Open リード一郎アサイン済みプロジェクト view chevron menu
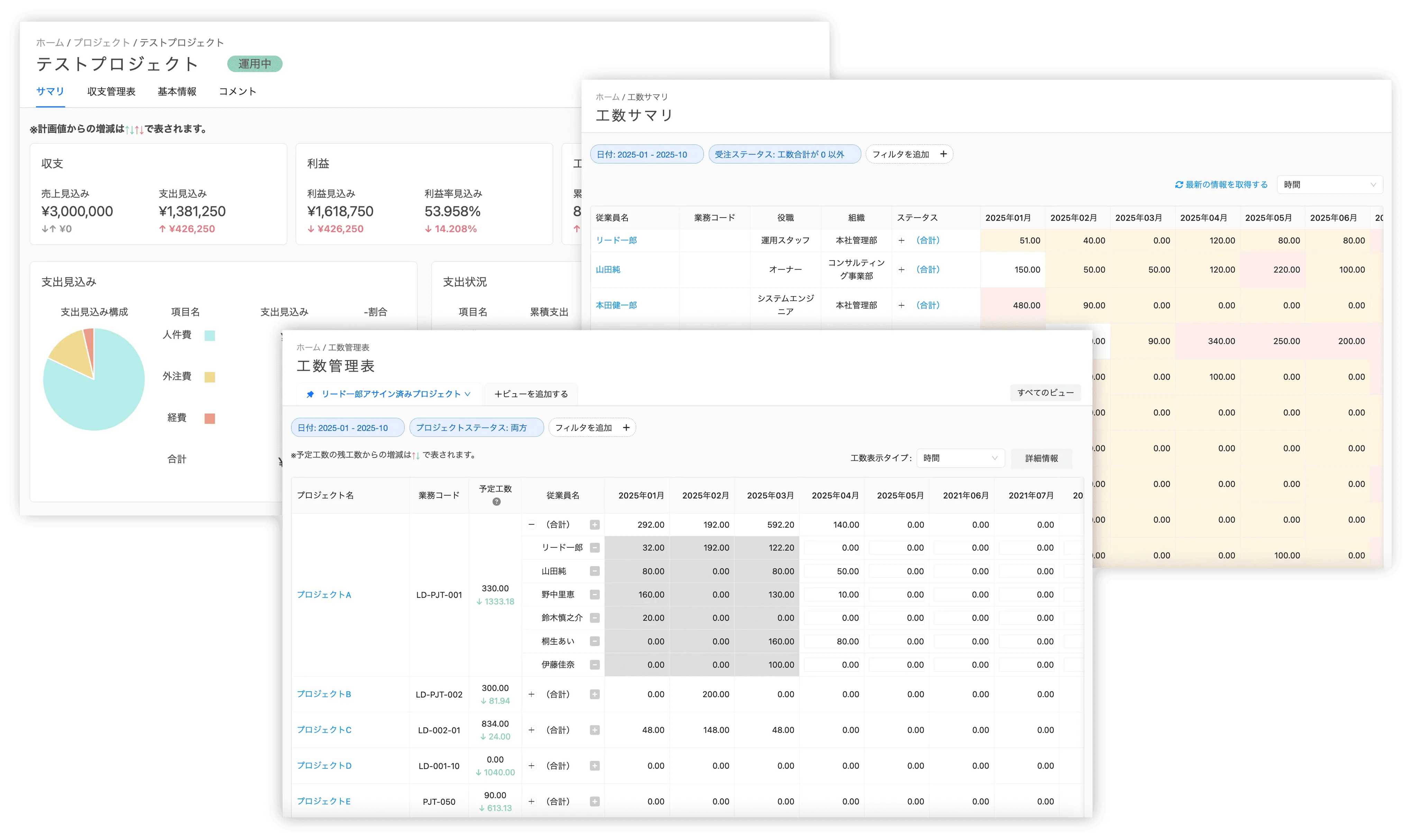 468,394
